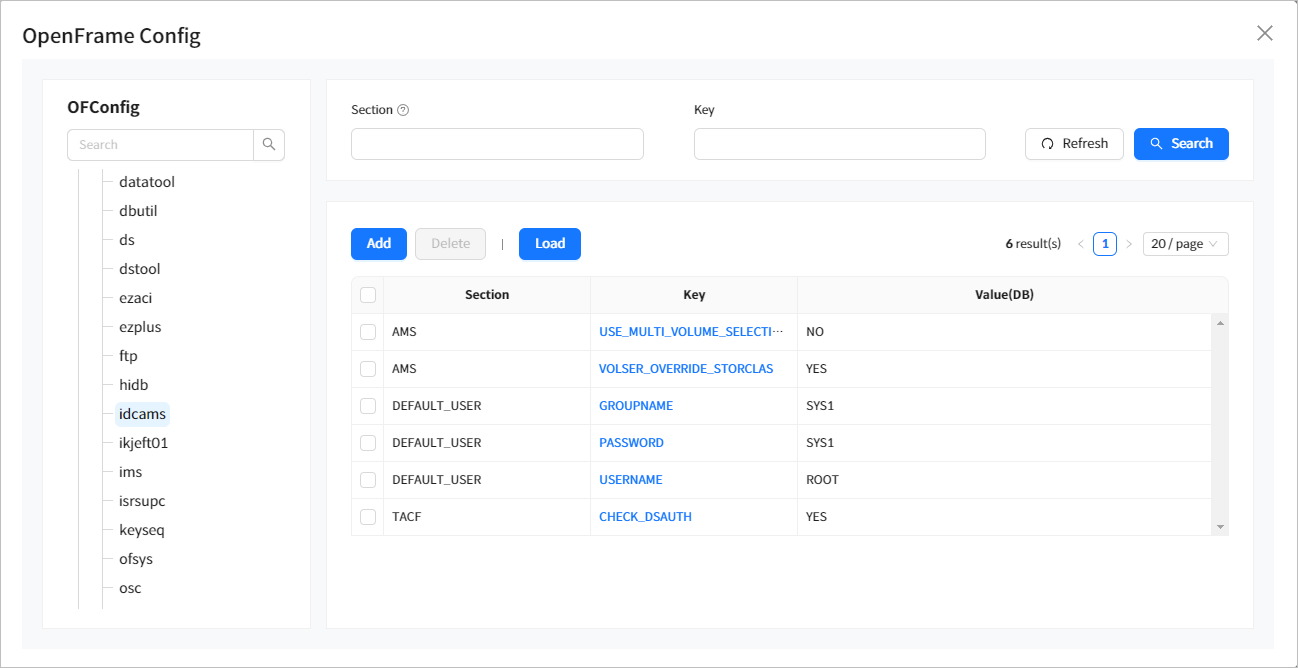Go to the previous results page arrow

coord(1080,244)
